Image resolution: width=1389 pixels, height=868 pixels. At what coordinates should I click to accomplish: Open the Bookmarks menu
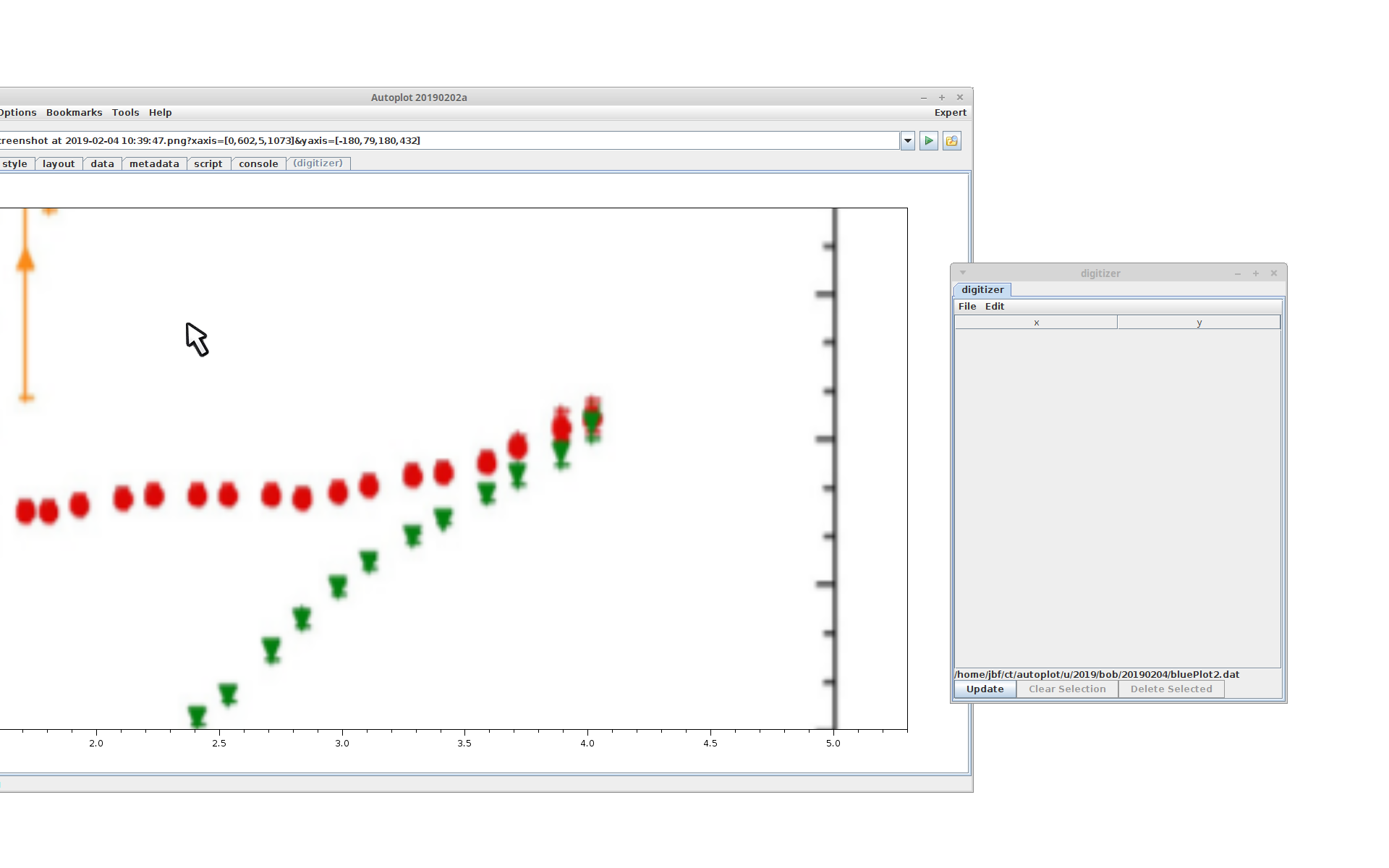[x=75, y=113]
